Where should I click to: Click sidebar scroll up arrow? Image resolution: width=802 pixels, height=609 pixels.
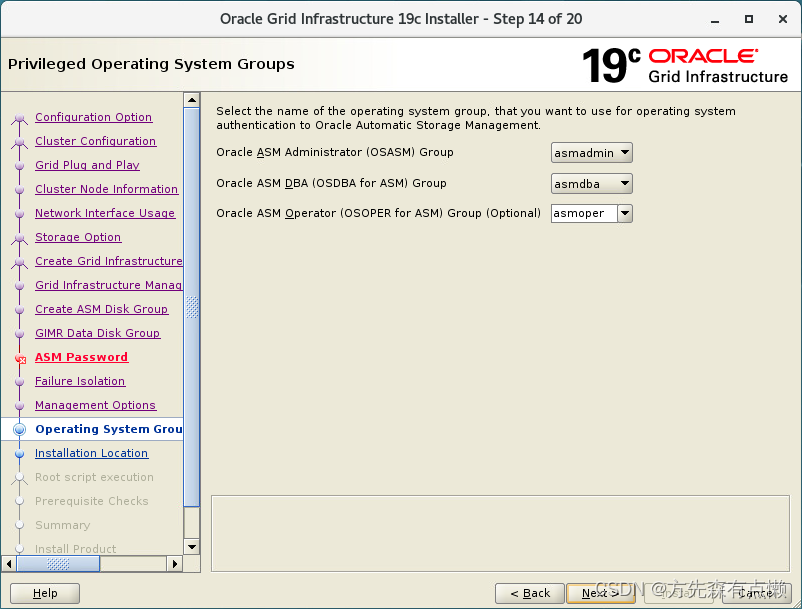(192, 100)
